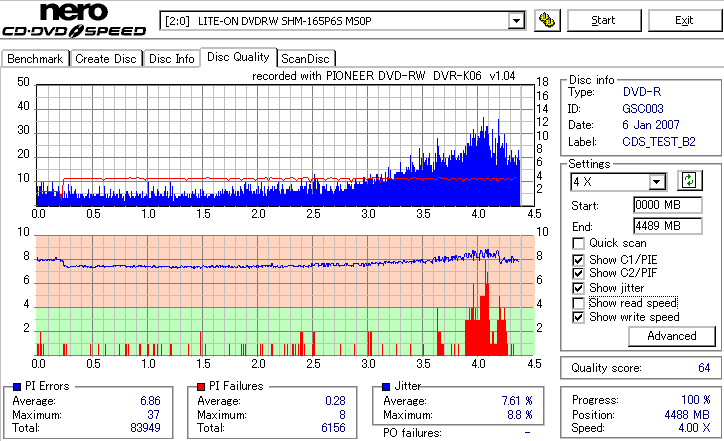Enable the Quick scan checkbox
Viewport: 724px width, 441px height.
[578, 243]
